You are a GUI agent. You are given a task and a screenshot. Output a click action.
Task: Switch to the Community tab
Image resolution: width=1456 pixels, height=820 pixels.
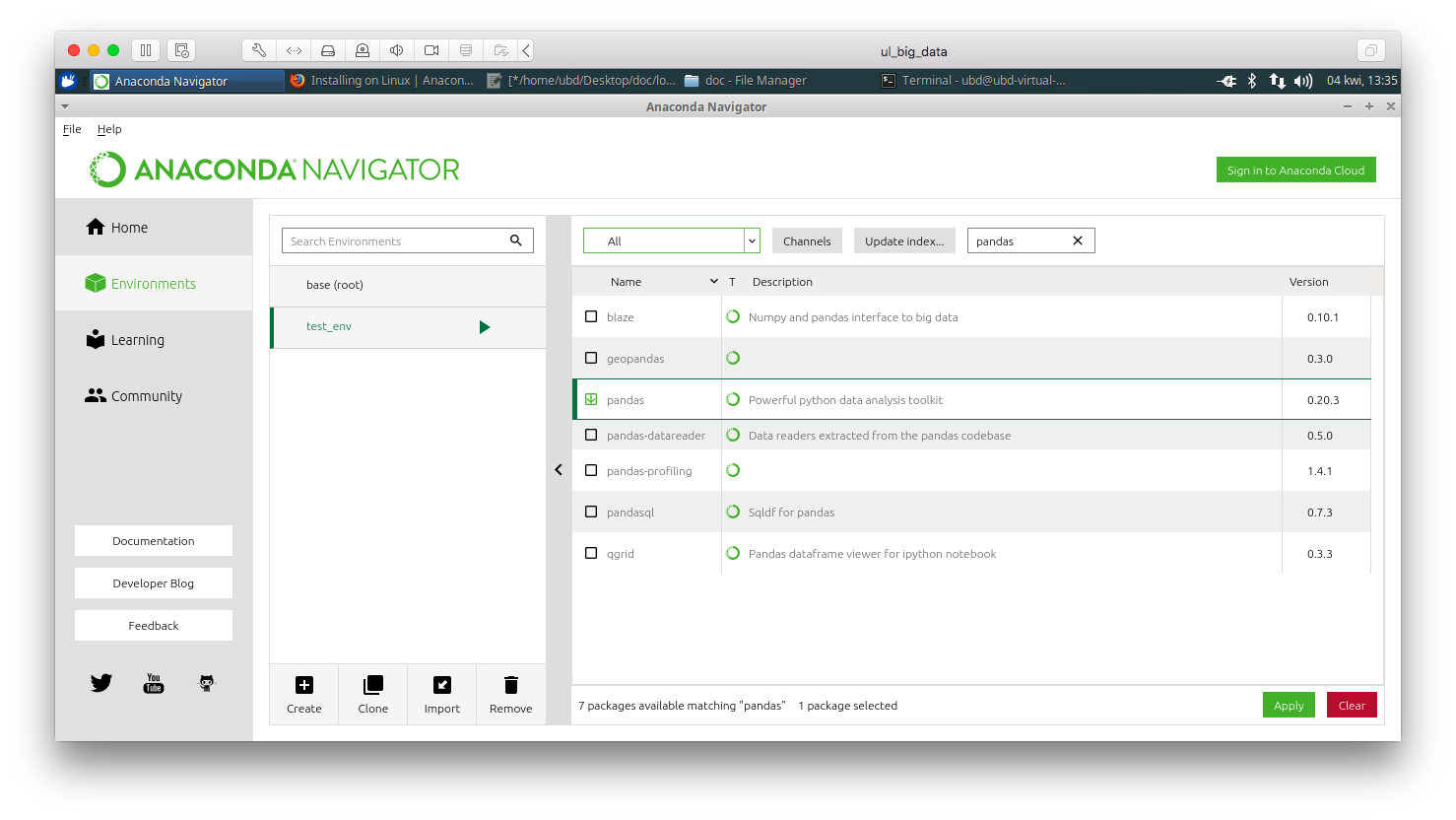pos(154,395)
